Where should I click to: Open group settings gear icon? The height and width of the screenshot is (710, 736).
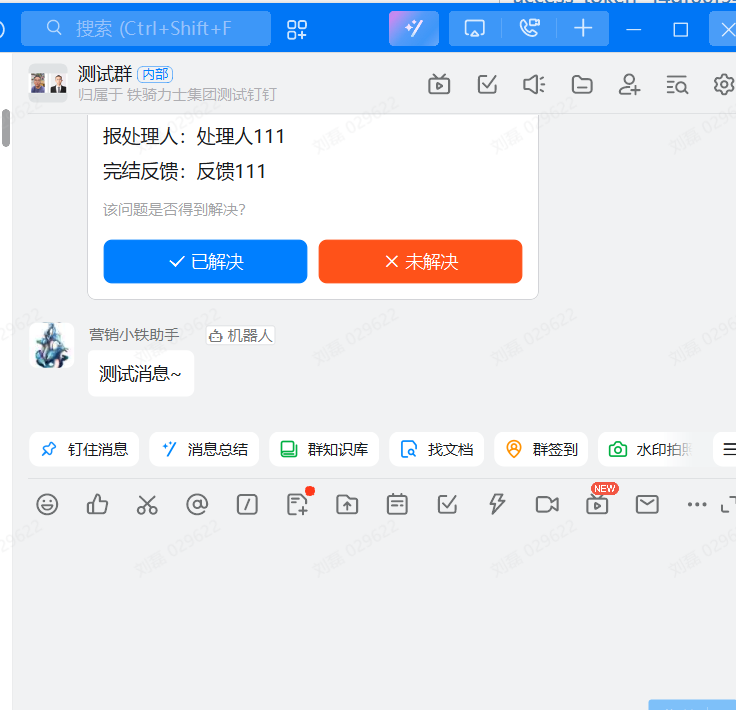724,85
